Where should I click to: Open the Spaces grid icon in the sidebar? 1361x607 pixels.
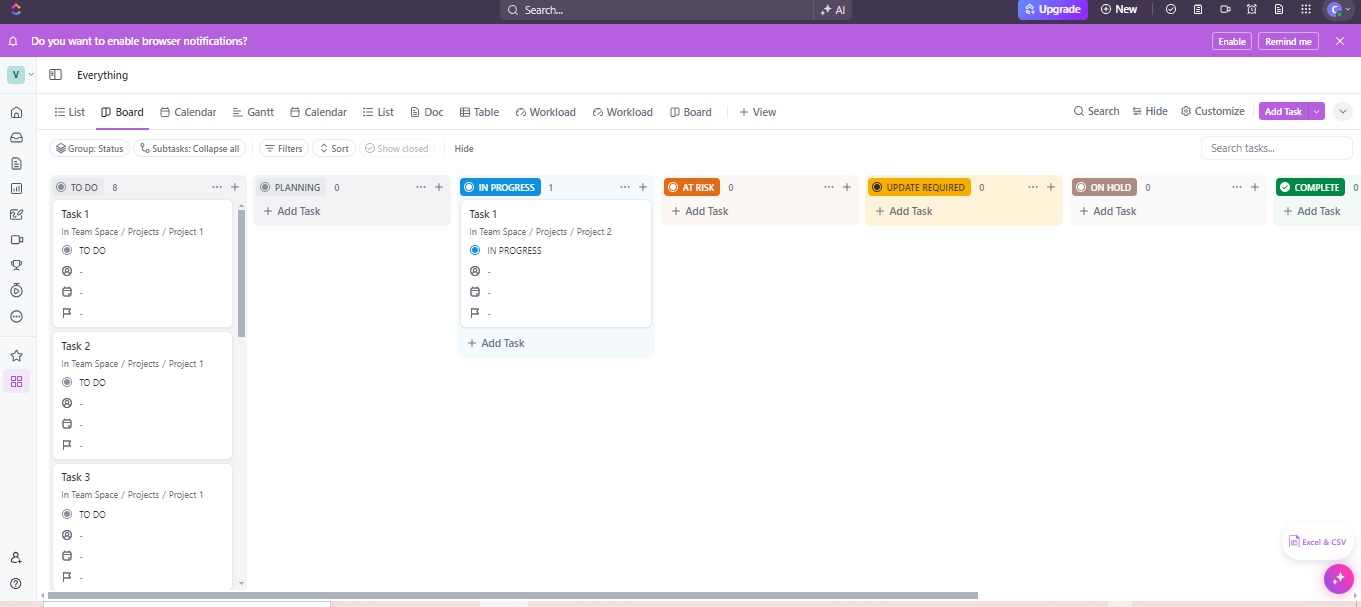[16, 381]
